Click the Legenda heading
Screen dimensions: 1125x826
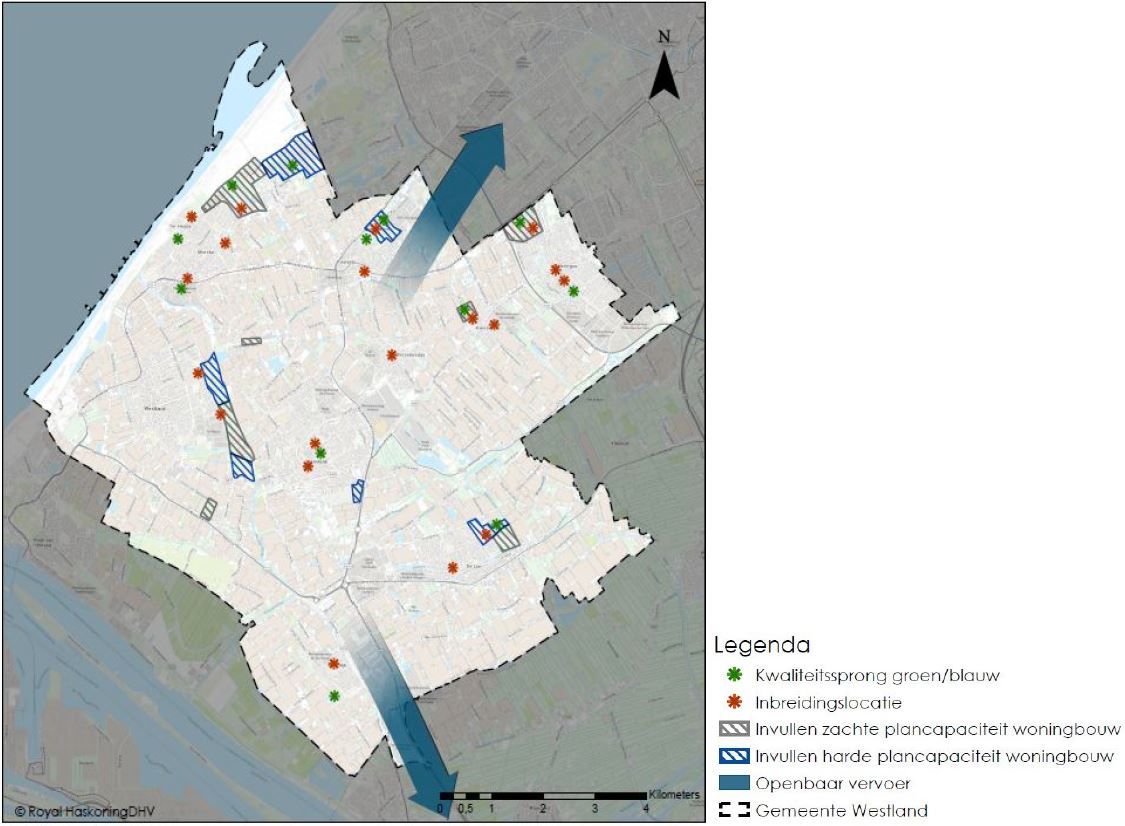[x=761, y=646]
